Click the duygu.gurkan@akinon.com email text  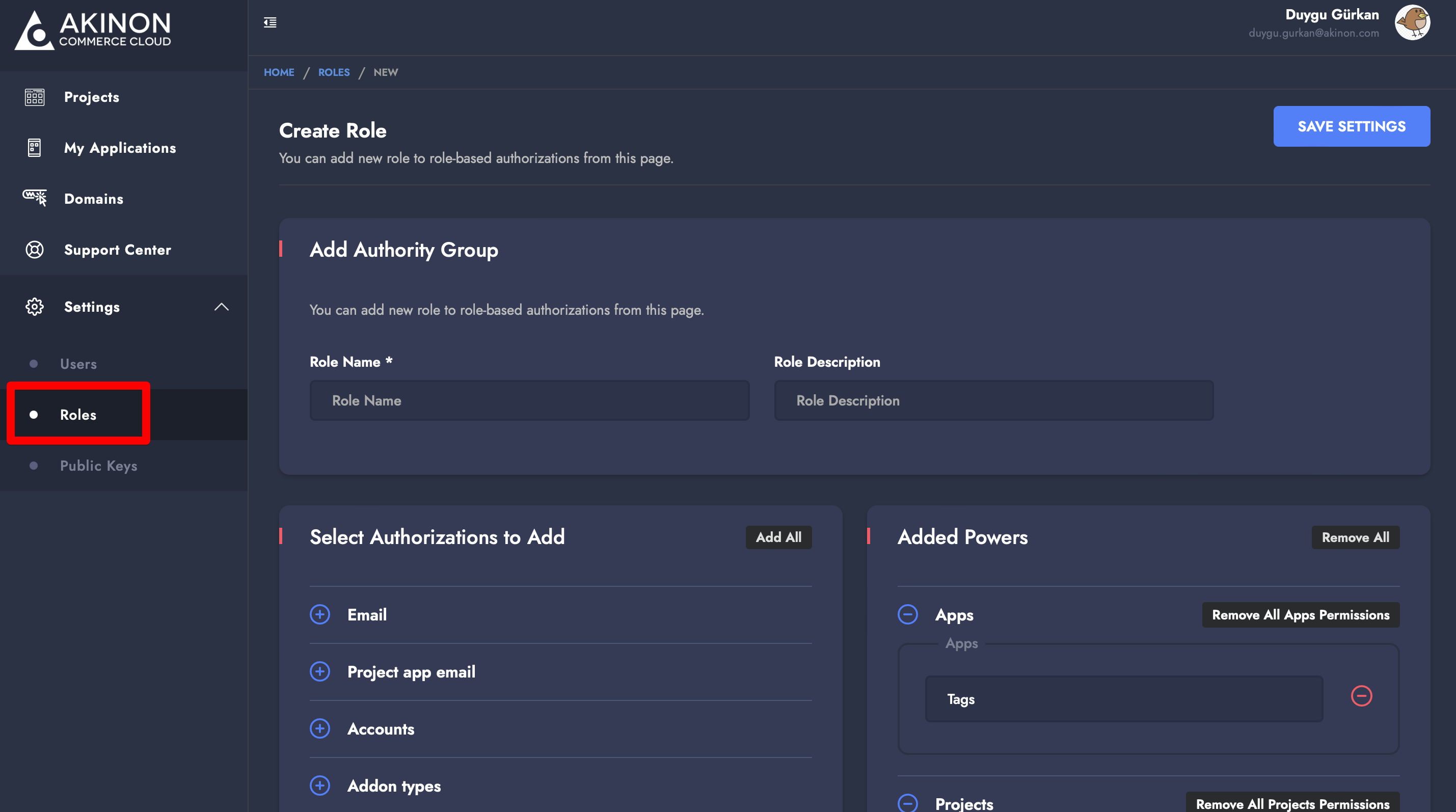pos(1313,33)
